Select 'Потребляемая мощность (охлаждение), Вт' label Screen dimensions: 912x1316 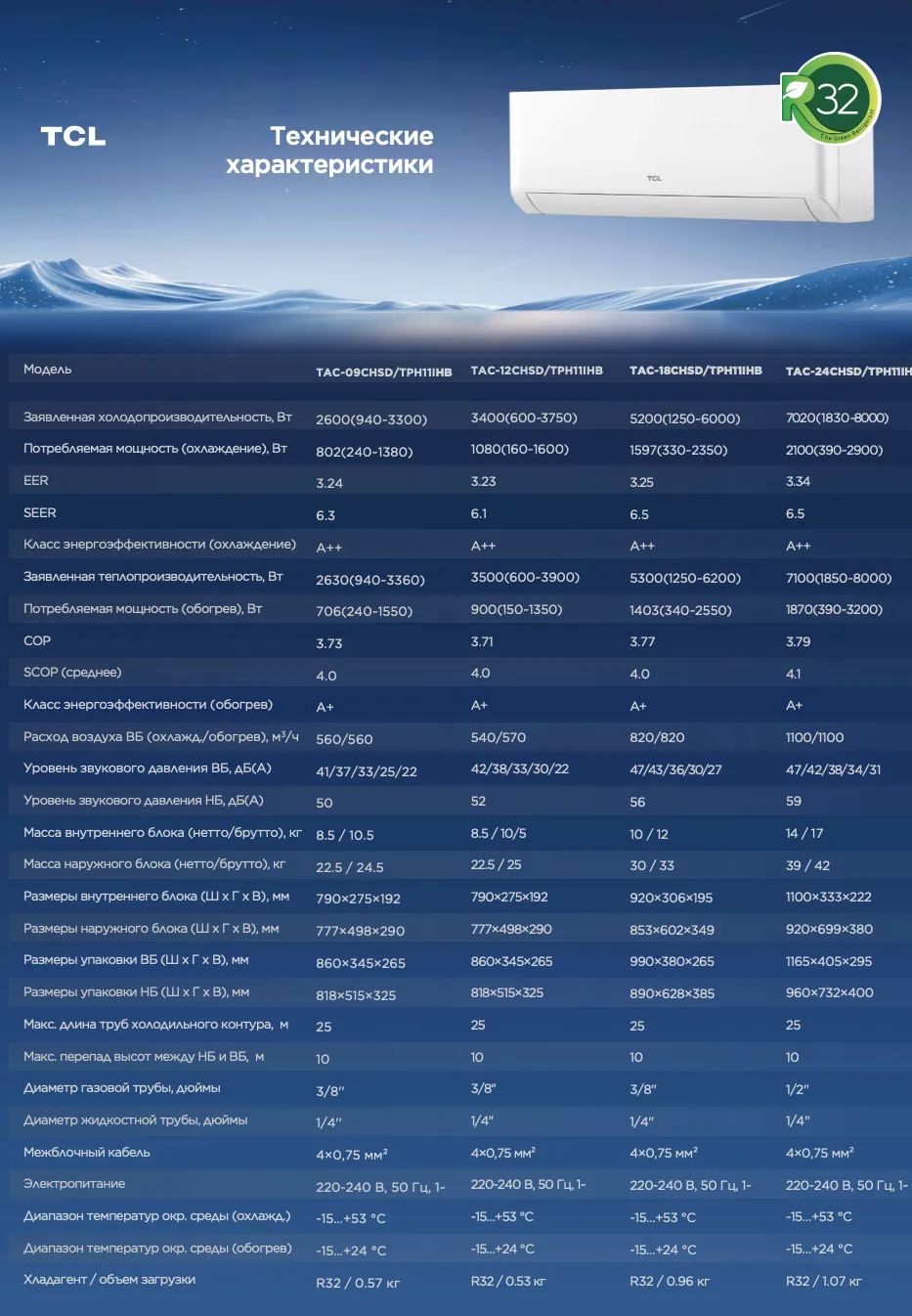click(x=155, y=449)
